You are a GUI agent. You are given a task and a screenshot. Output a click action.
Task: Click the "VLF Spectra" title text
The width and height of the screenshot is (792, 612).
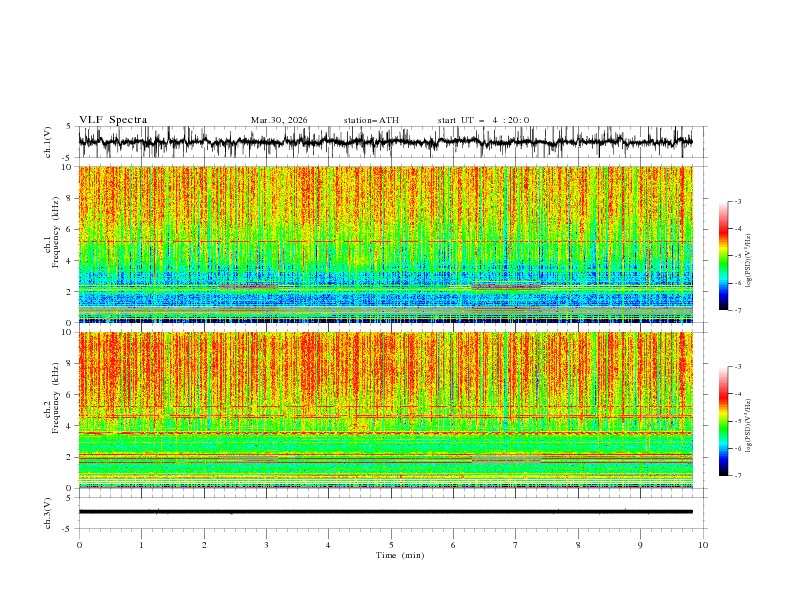[113, 120]
